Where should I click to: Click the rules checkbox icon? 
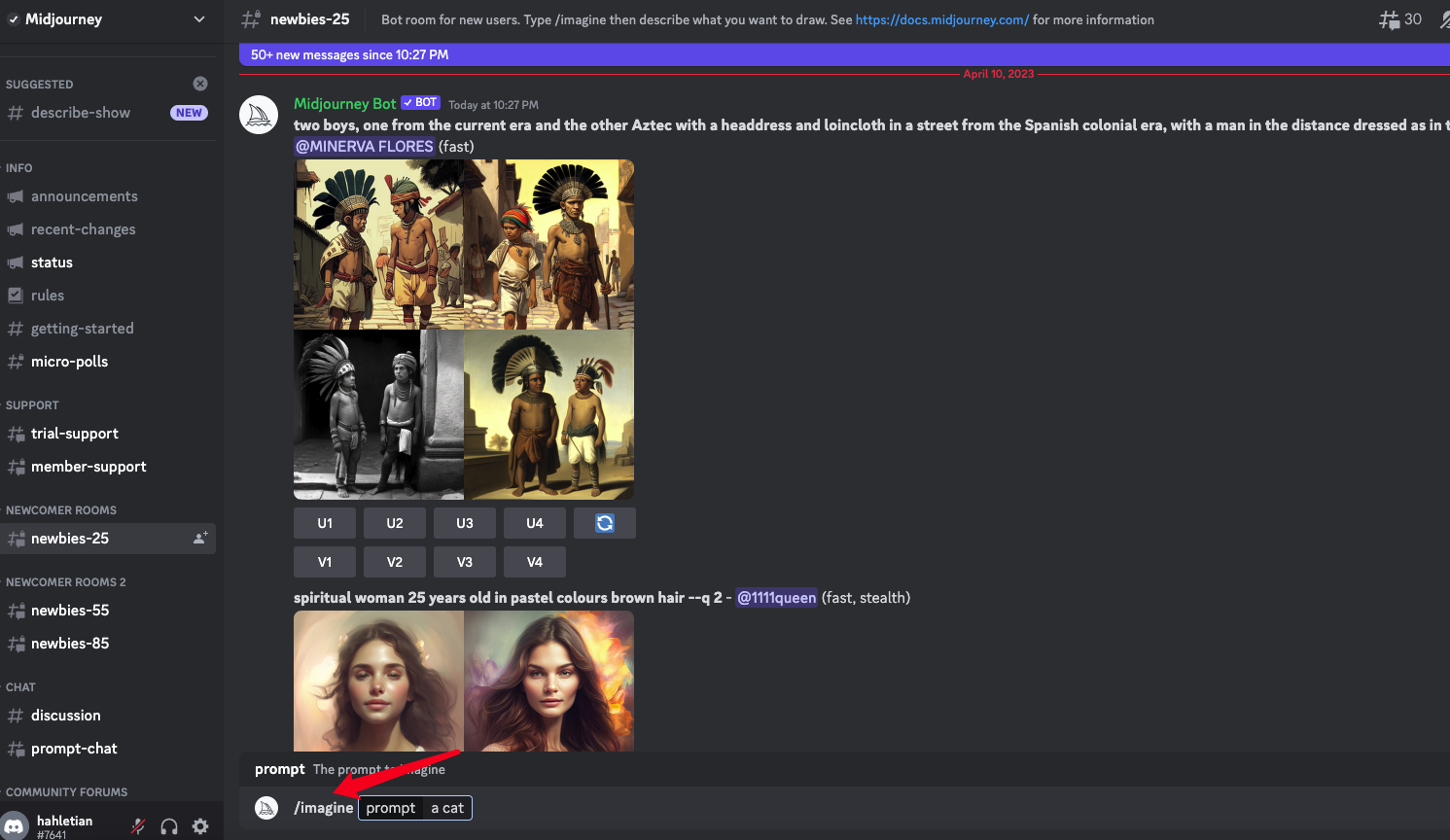coord(16,296)
